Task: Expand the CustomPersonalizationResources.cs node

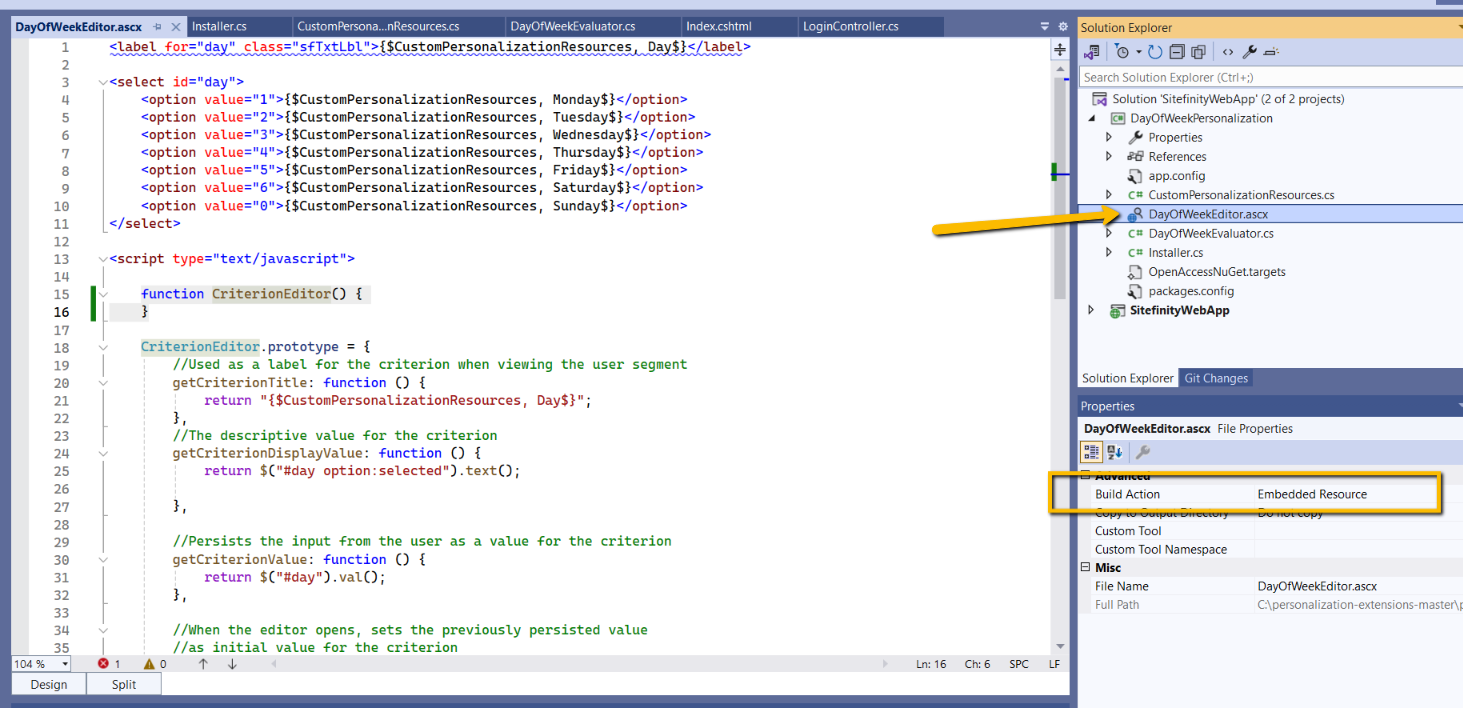Action: 1108,195
